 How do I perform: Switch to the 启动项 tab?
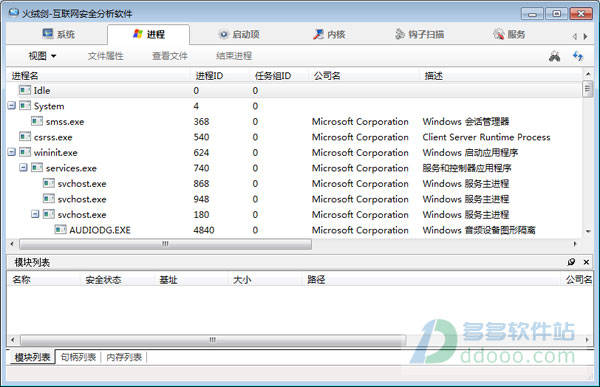tap(239, 34)
